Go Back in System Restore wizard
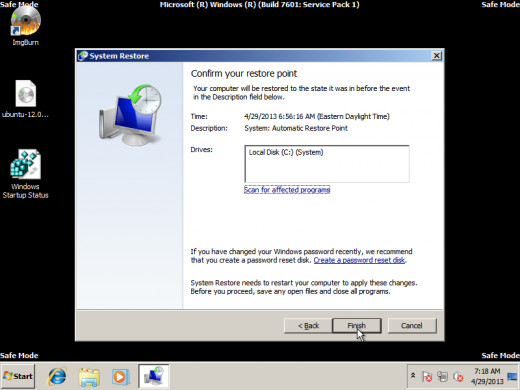Viewport: 520px width, 390px height. 308,326
